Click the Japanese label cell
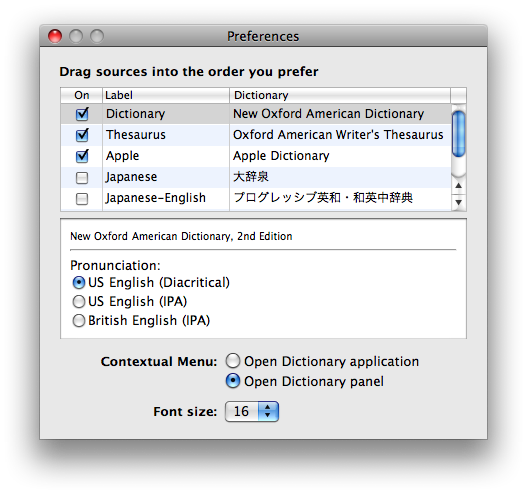The image size is (527, 494). (166, 177)
